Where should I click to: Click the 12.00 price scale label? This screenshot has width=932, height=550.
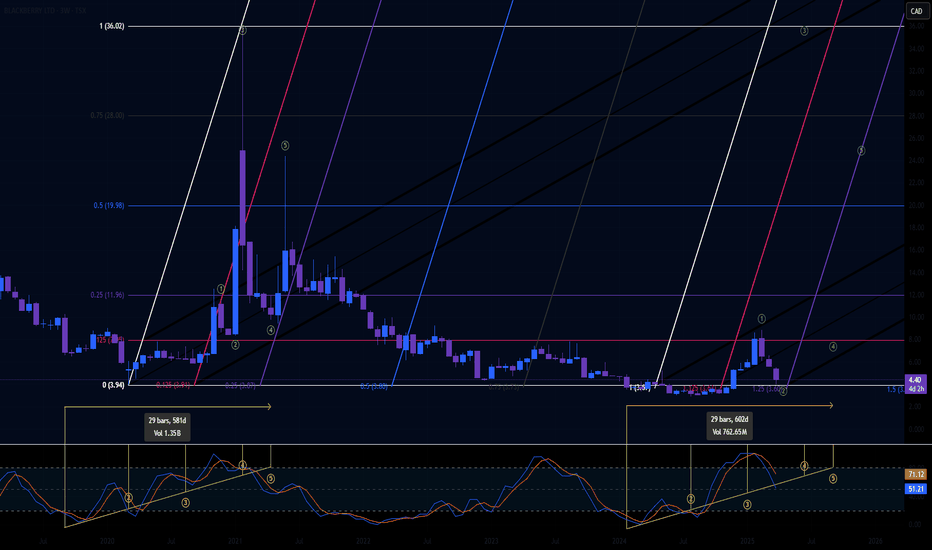tap(916, 295)
